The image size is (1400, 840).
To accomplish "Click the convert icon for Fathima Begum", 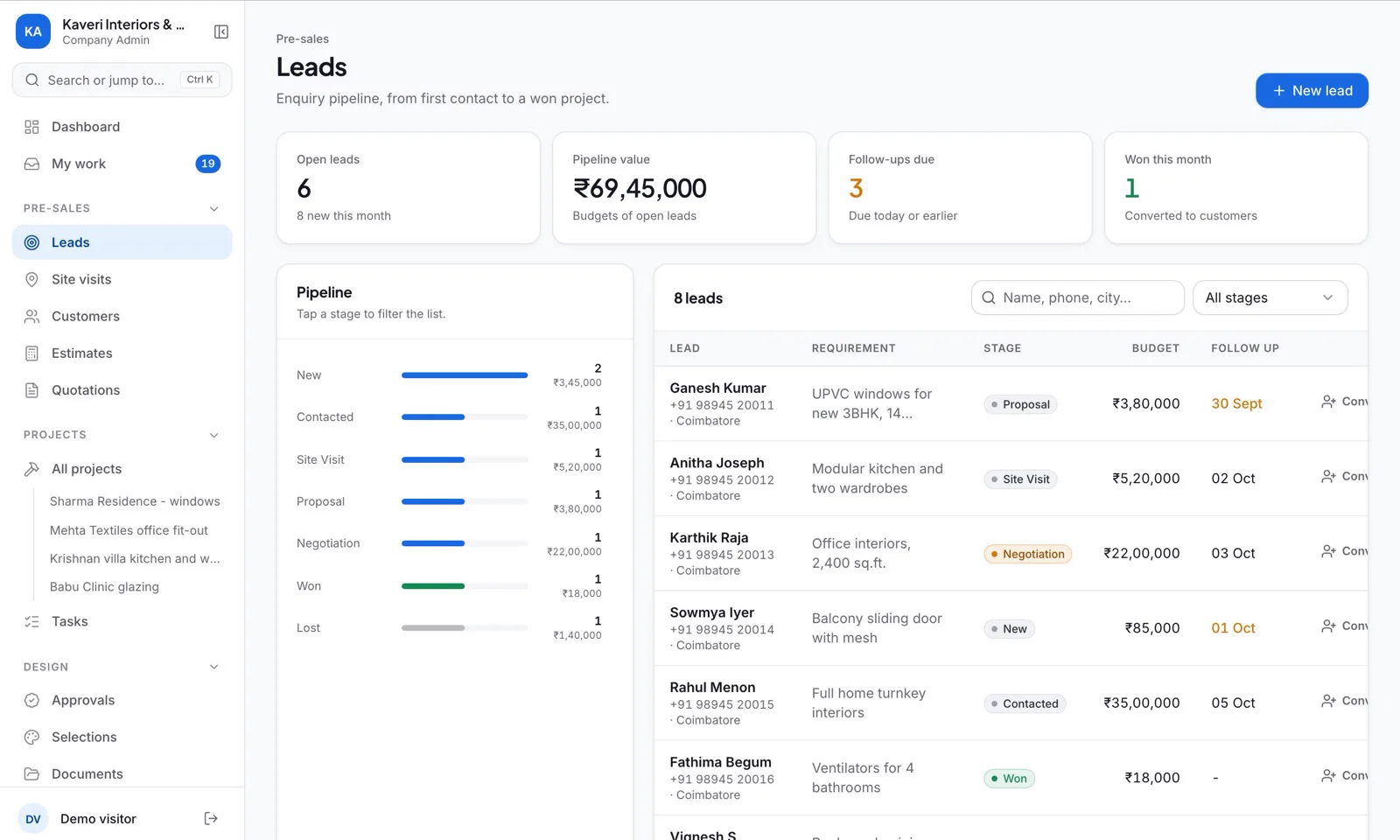I will (1328, 775).
